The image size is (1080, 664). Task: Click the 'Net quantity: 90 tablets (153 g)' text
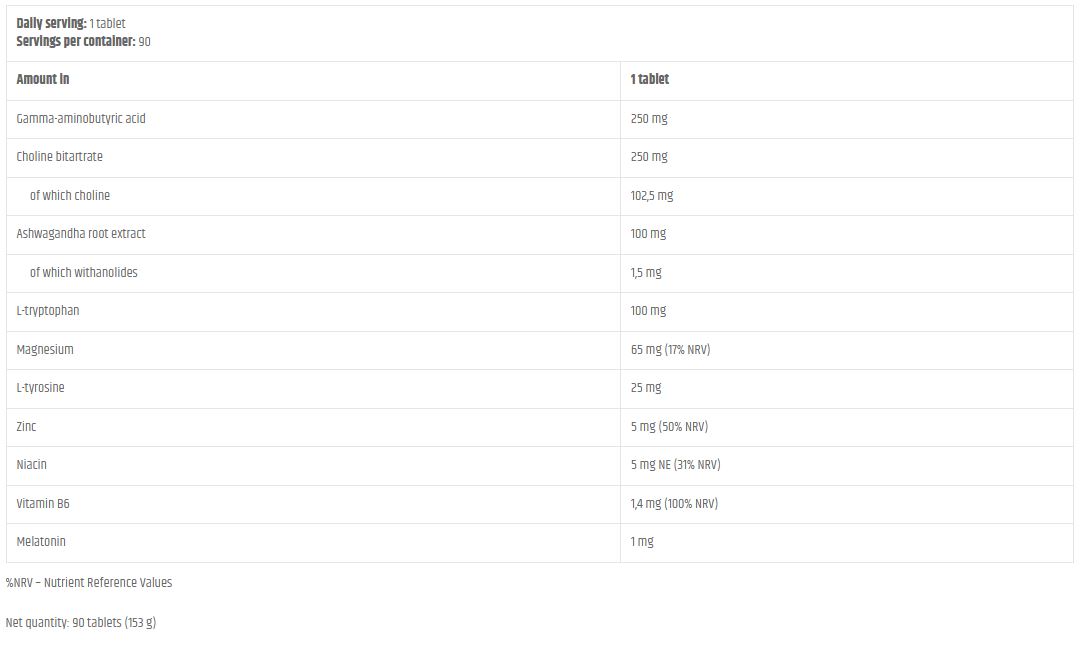[81, 623]
